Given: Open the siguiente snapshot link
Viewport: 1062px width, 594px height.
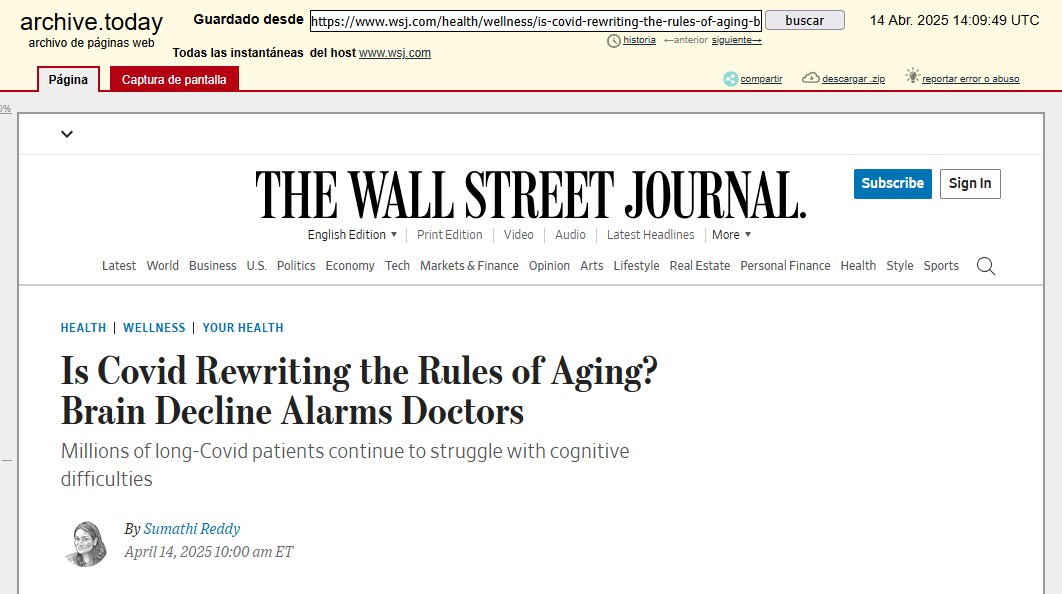Looking at the screenshot, I should point(736,40).
